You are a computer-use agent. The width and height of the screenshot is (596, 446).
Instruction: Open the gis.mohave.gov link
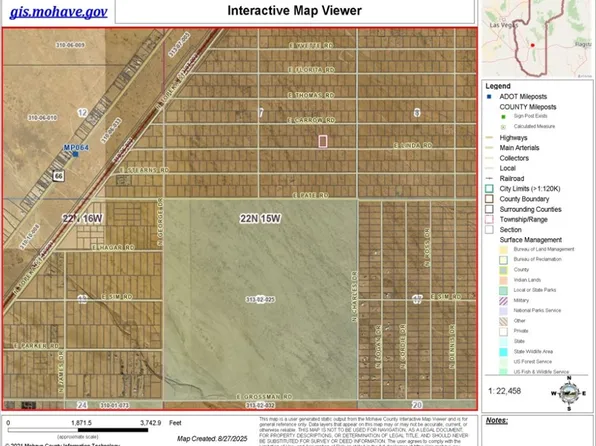pos(59,12)
